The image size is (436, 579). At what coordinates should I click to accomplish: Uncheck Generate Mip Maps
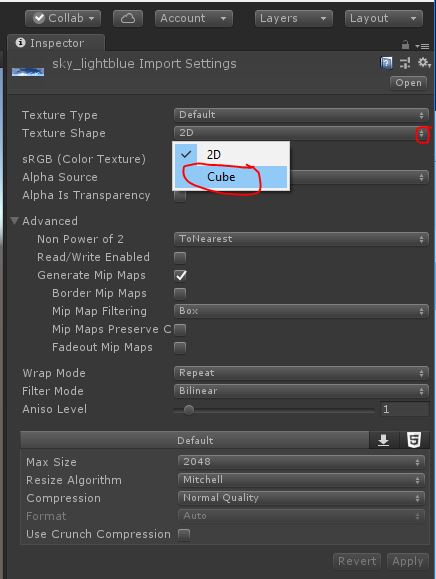pyautogui.click(x=181, y=275)
